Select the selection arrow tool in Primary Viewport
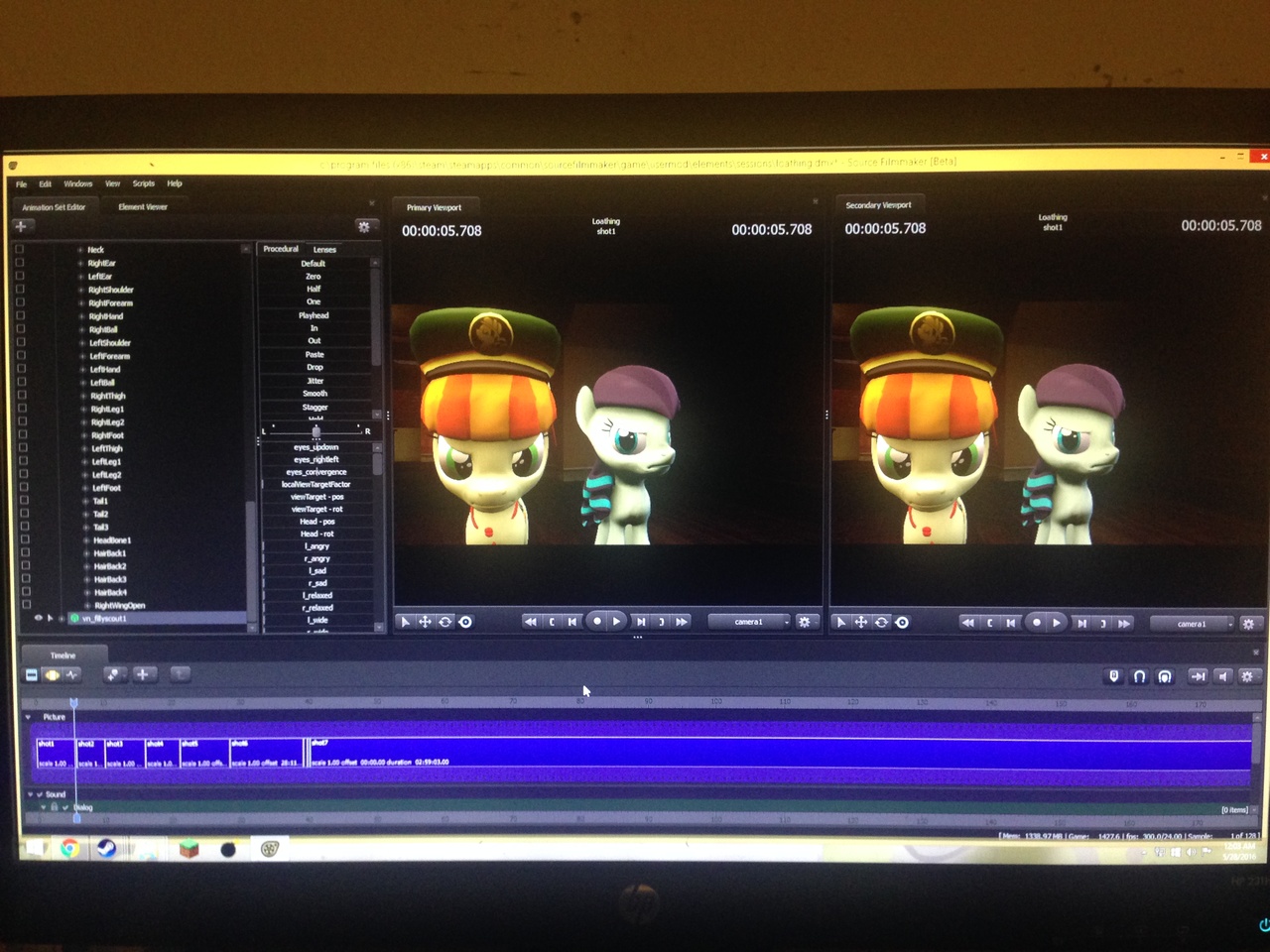 point(405,622)
